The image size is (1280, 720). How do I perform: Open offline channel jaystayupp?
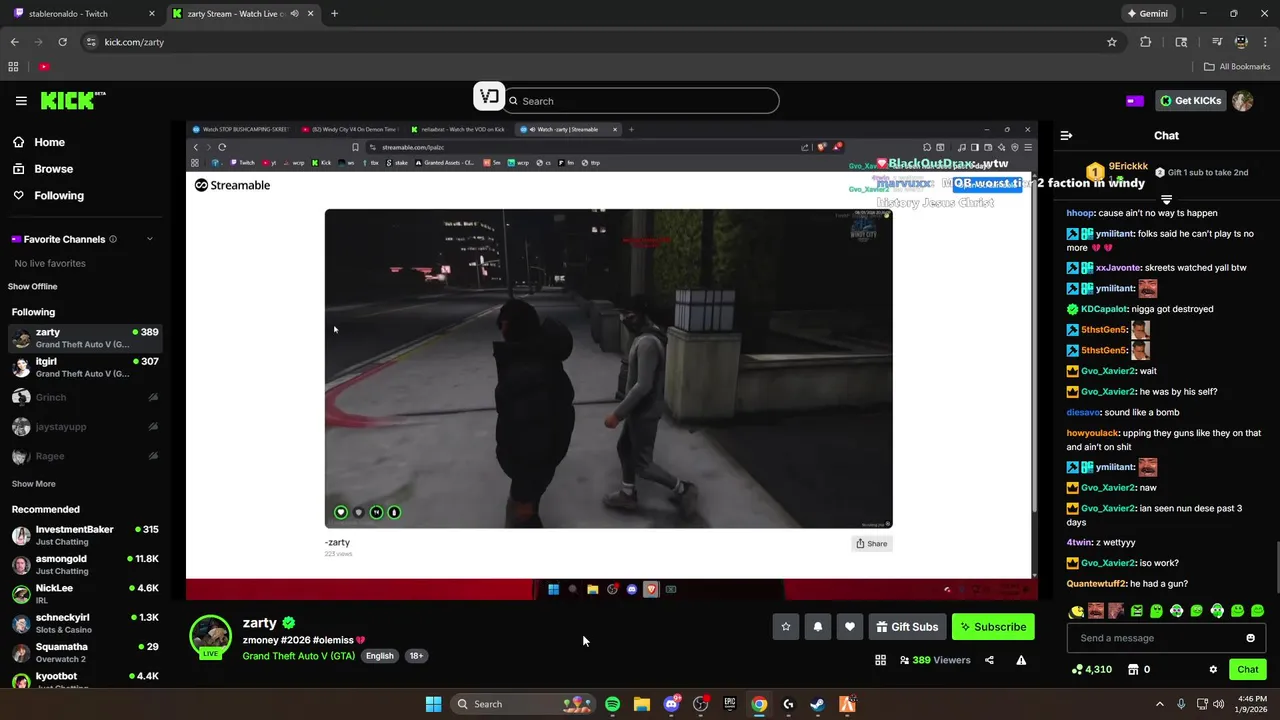(x=85, y=427)
